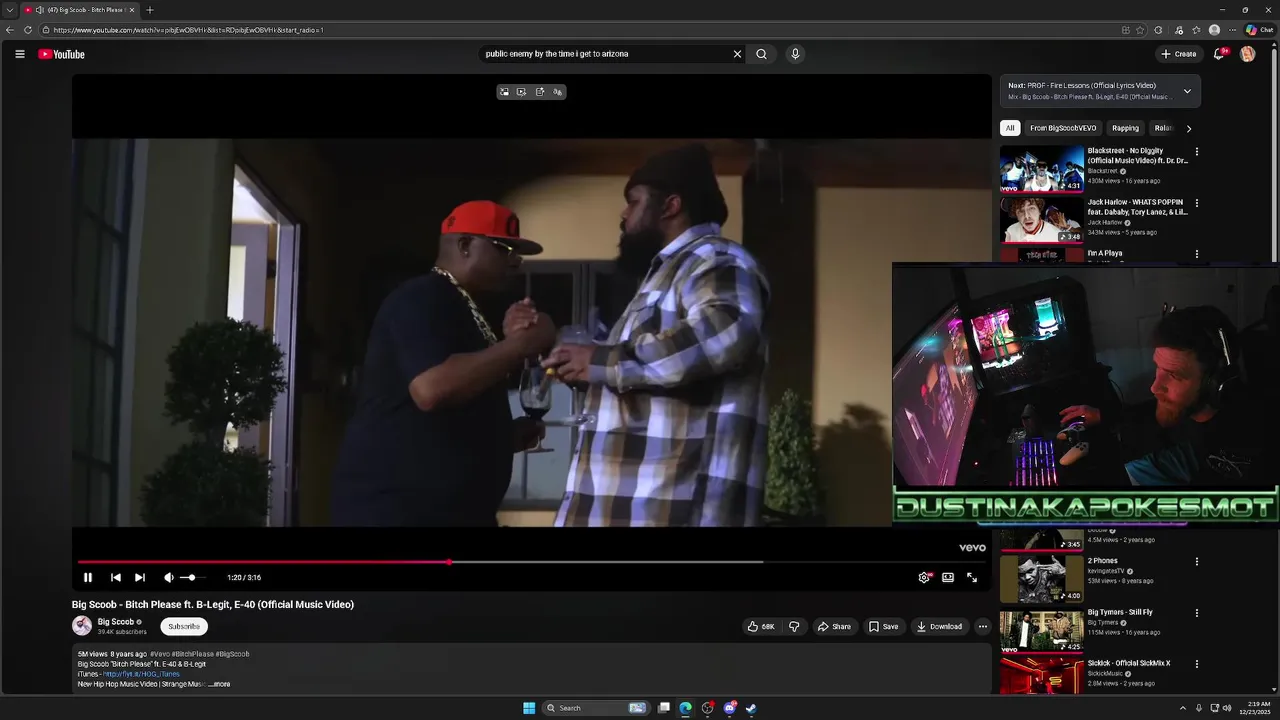Viewport: 1280px width, 720px height.
Task: Open the Big Scoob channel name link
Action: [115, 622]
